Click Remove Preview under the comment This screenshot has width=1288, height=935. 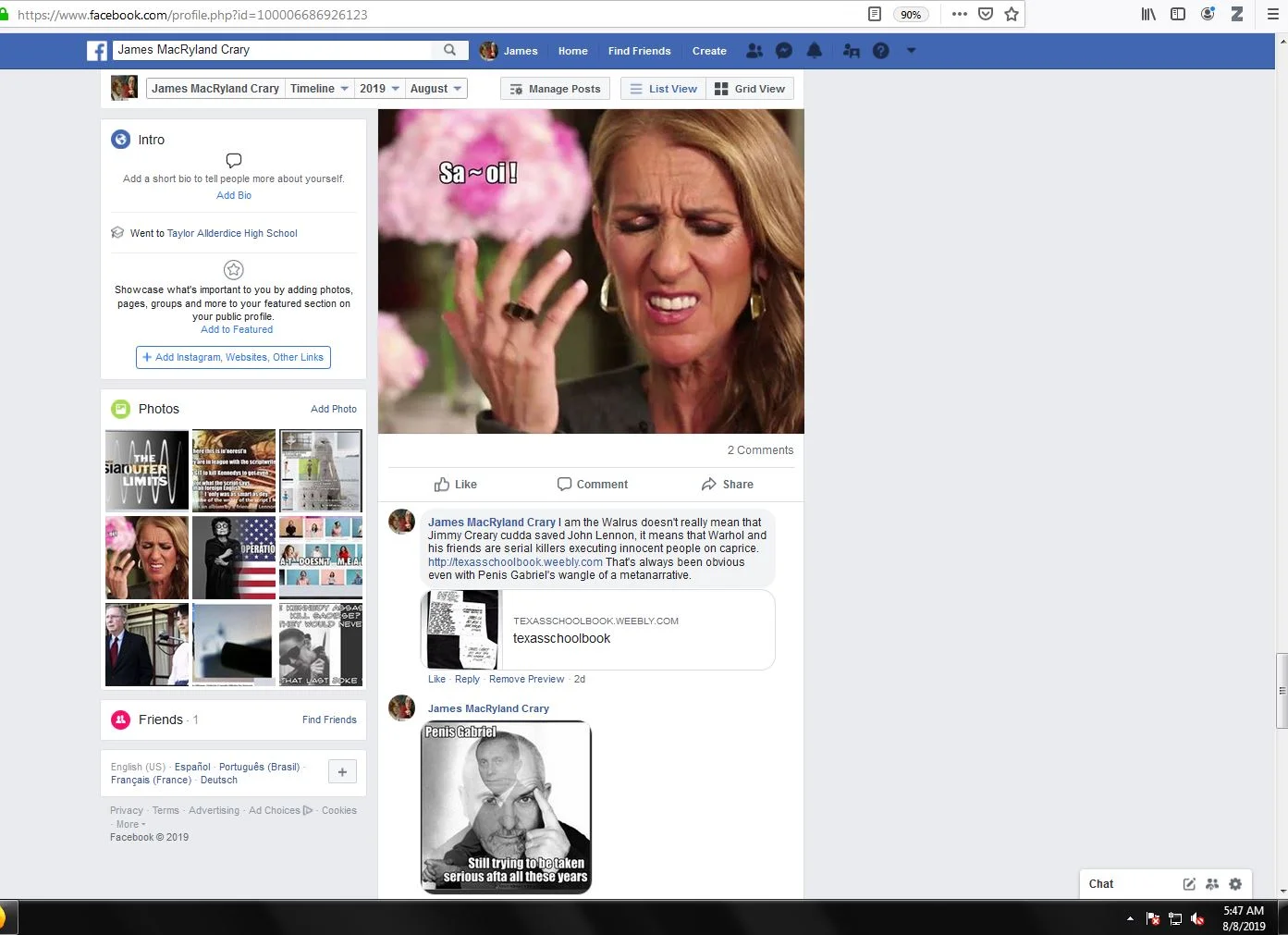coord(526,679)
